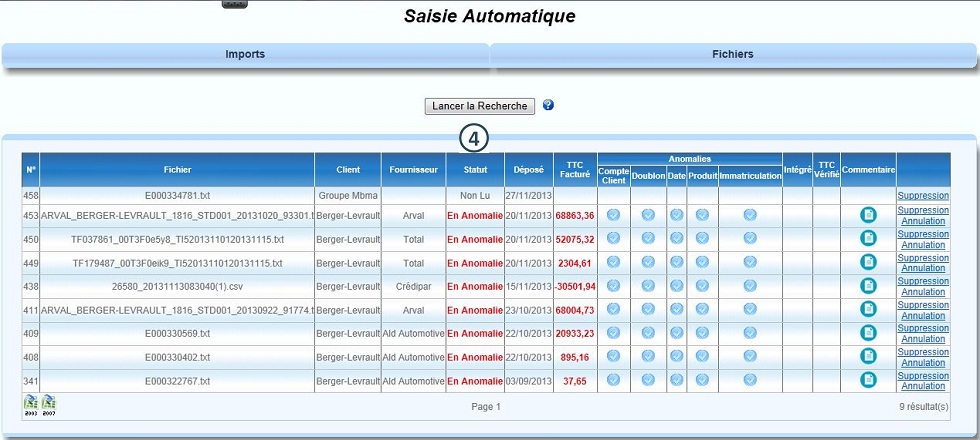Switch to the Imports tab
The width and height of the screenshot is (980, 440).
tap(245, 54)
